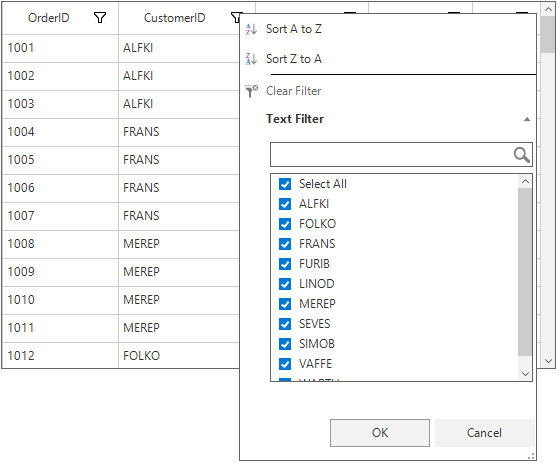Select cell with OrderID 1012
This screenshot has width=560, height=468.
pyautogui.click(x=60, y=355)
